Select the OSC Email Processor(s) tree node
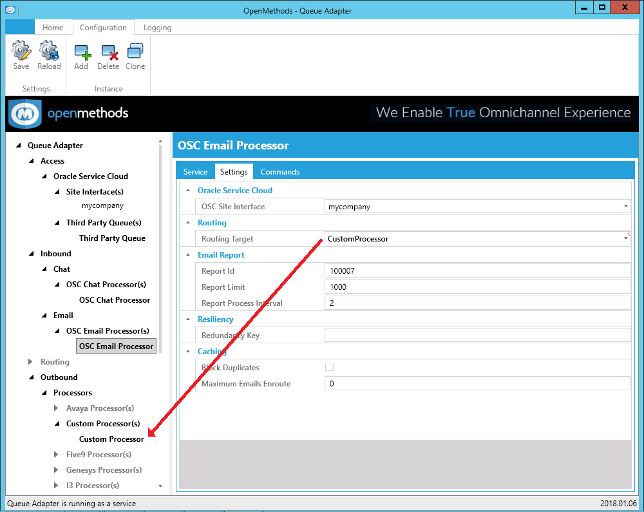 click(108, 331)
